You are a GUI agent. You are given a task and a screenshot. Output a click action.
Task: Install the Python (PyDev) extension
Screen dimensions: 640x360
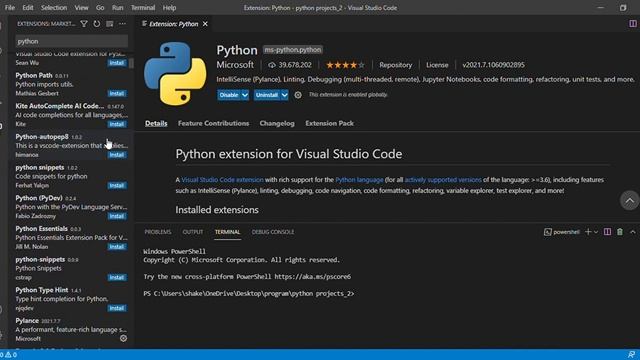tap(117, 216)
